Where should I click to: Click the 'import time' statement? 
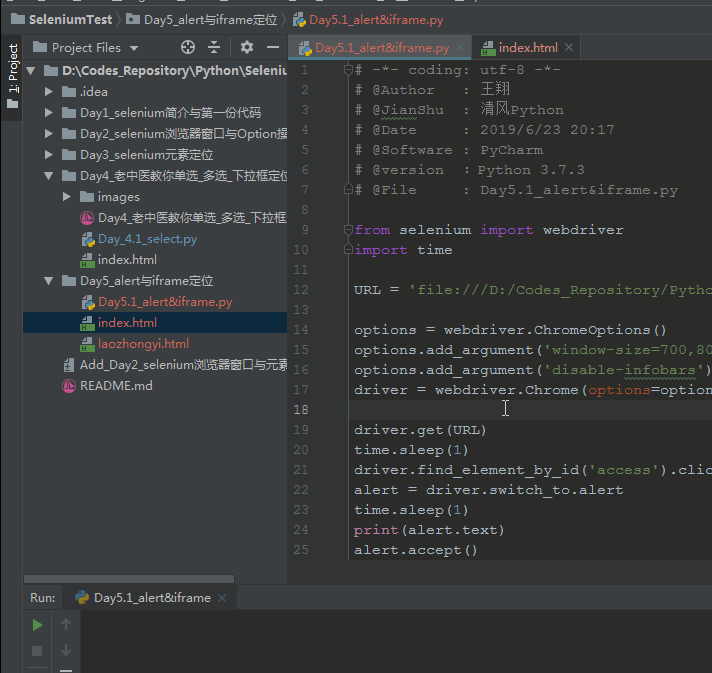pyautogui.click(x=403, y=250)
